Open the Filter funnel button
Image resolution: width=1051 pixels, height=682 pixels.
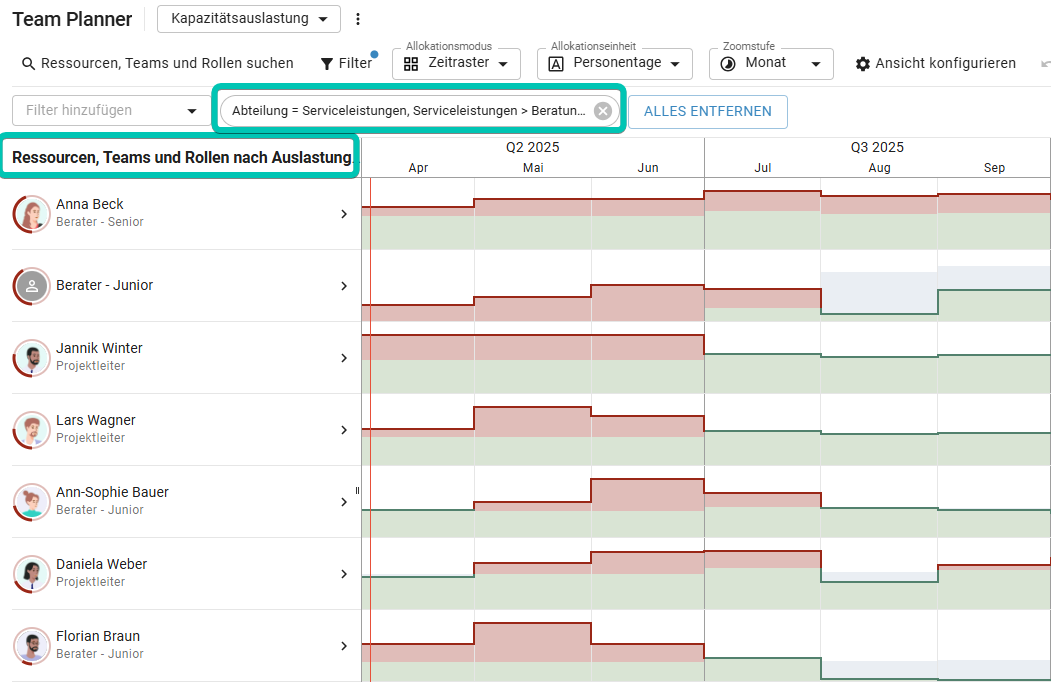point(347,64)
